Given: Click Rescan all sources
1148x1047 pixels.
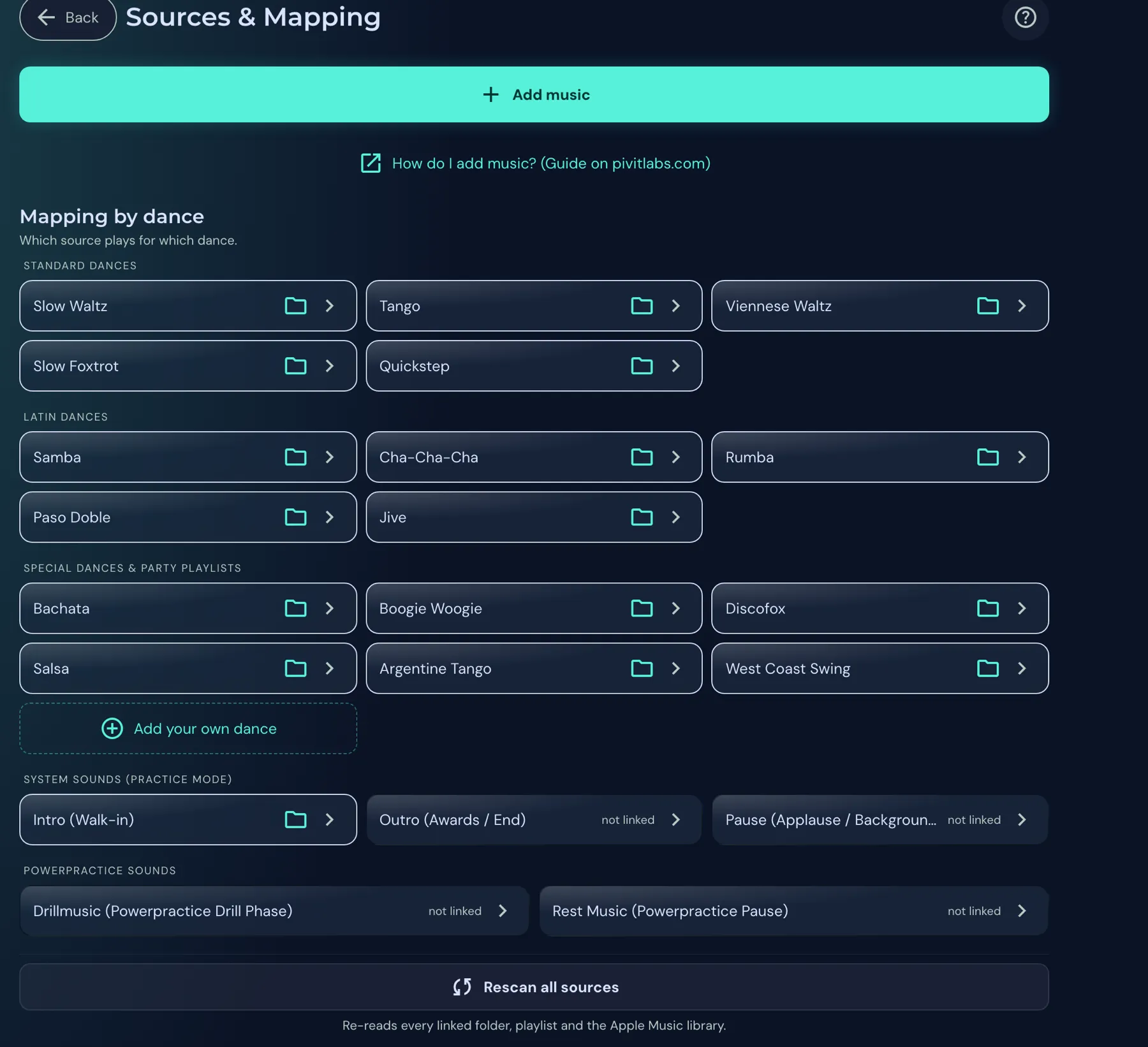Looking at the screenshot, I should pos(534,987).
